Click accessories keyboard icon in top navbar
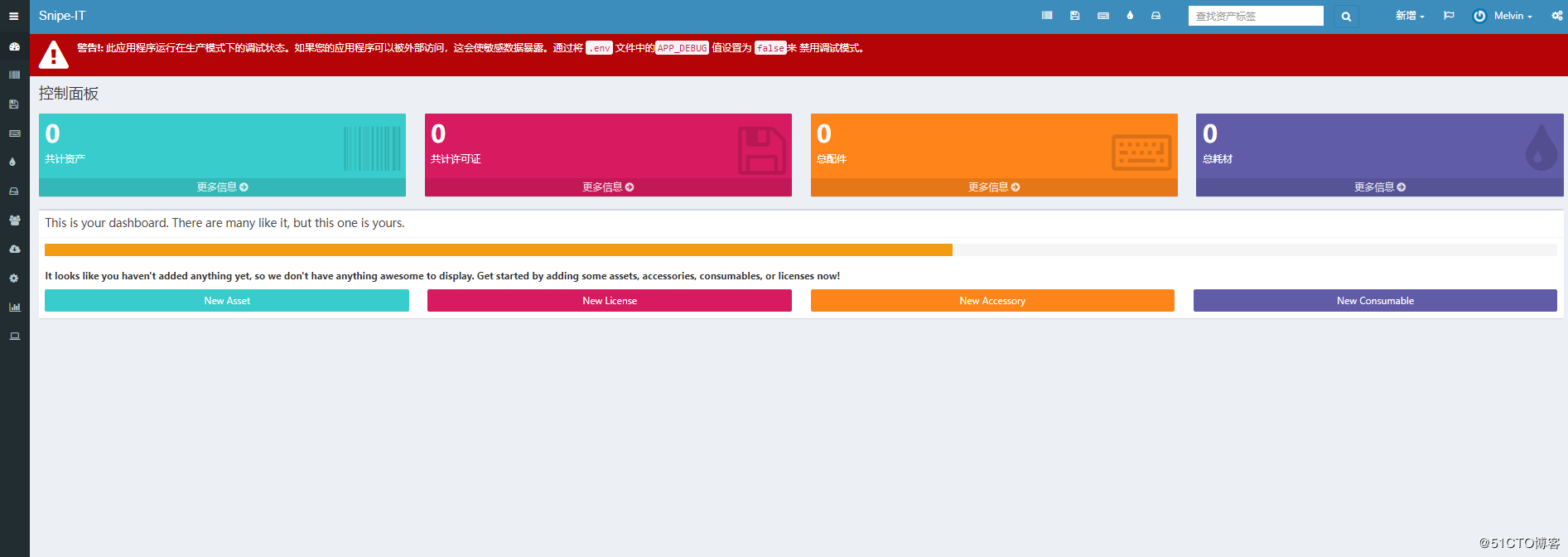 click(1103, 16)
